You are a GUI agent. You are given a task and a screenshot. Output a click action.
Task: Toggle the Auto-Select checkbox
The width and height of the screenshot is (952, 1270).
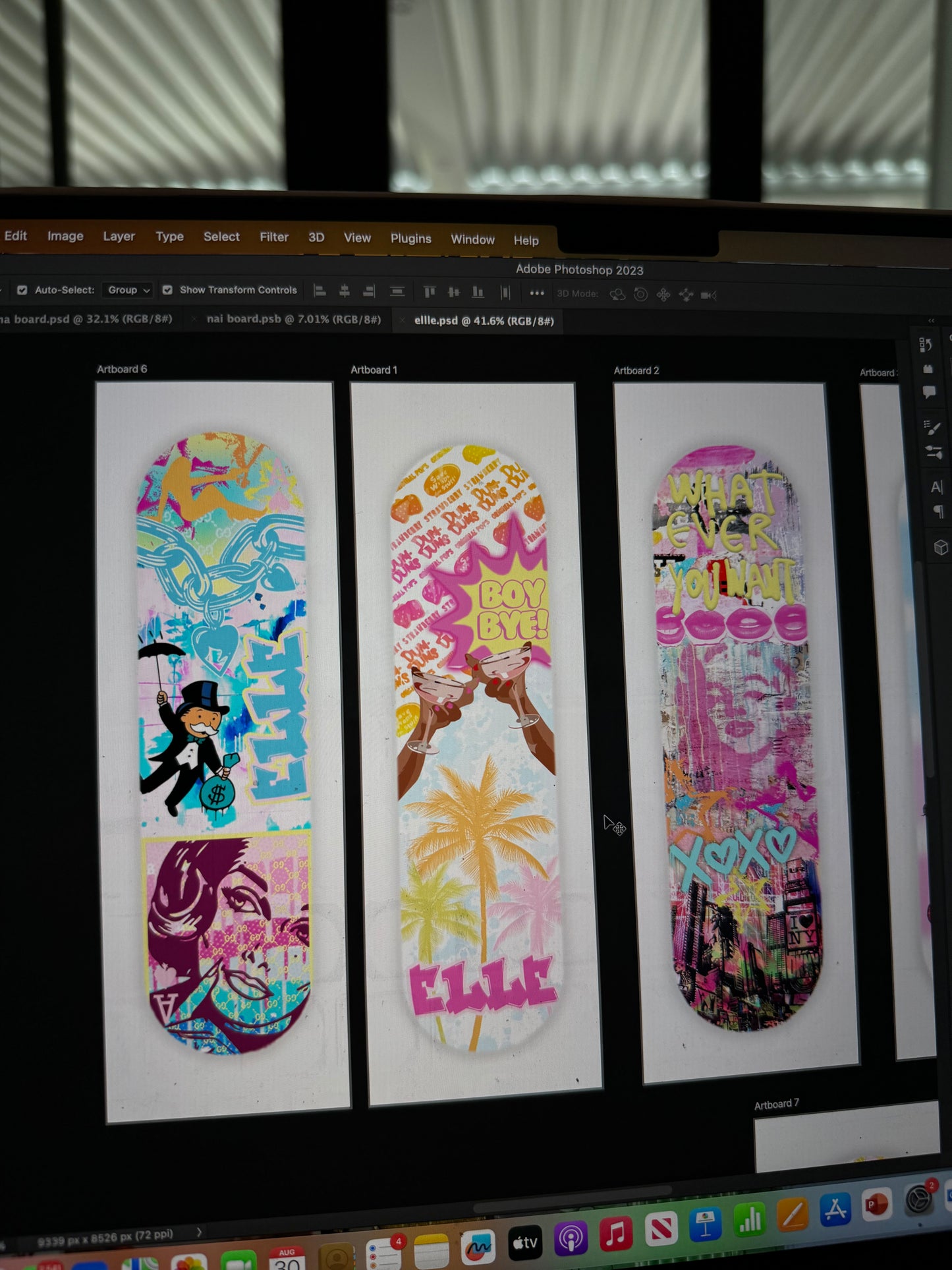(x=22, y=290)
